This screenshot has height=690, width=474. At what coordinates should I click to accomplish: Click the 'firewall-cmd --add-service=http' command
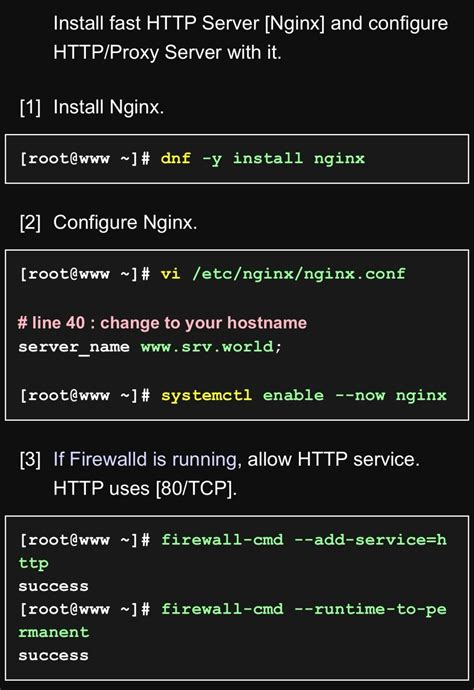pyautogui.click(x=233, y=551)
